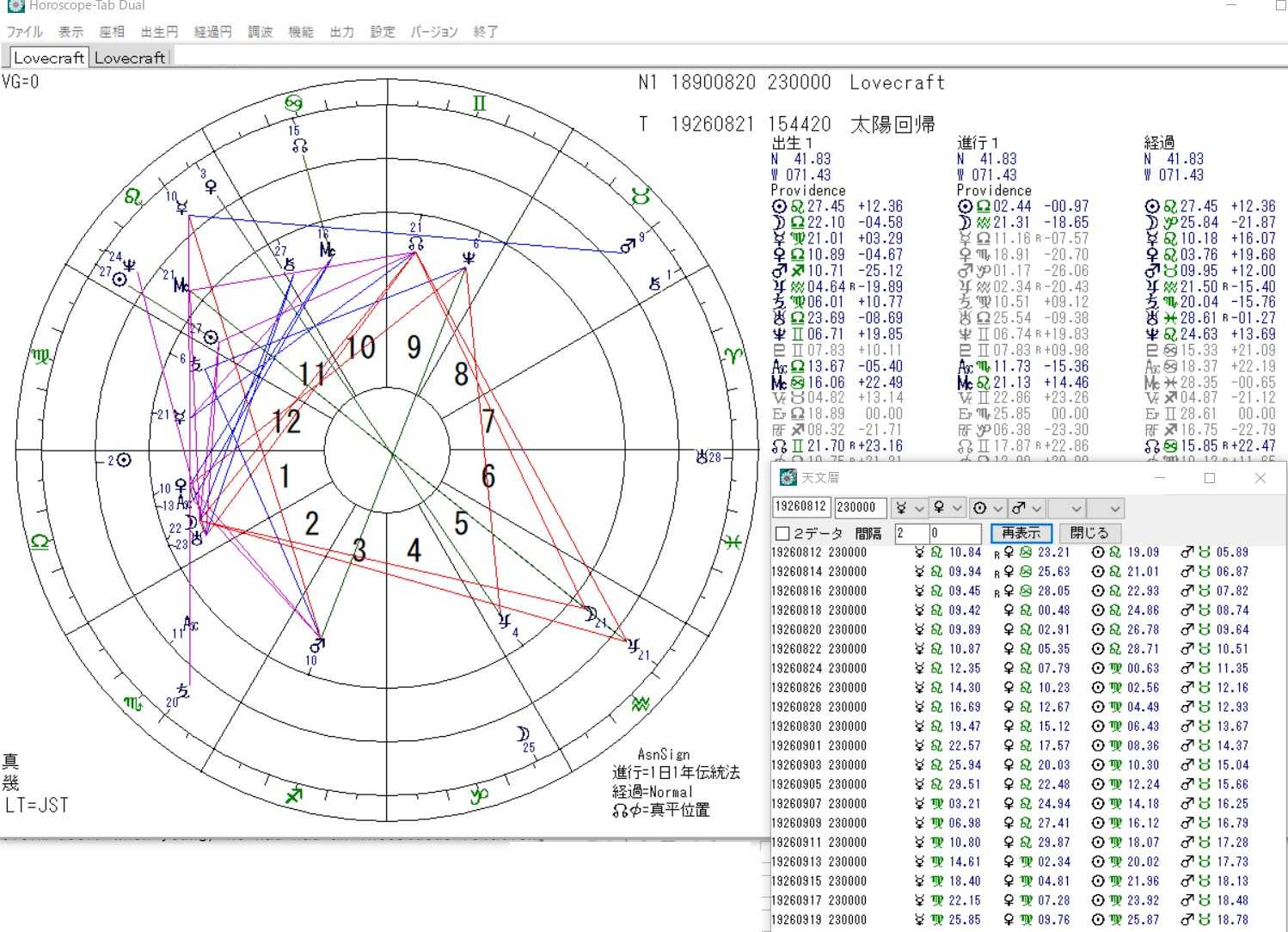Click the 再表示 button
The width and height of the screenshot is (1288, 932).
point(1021,533)
